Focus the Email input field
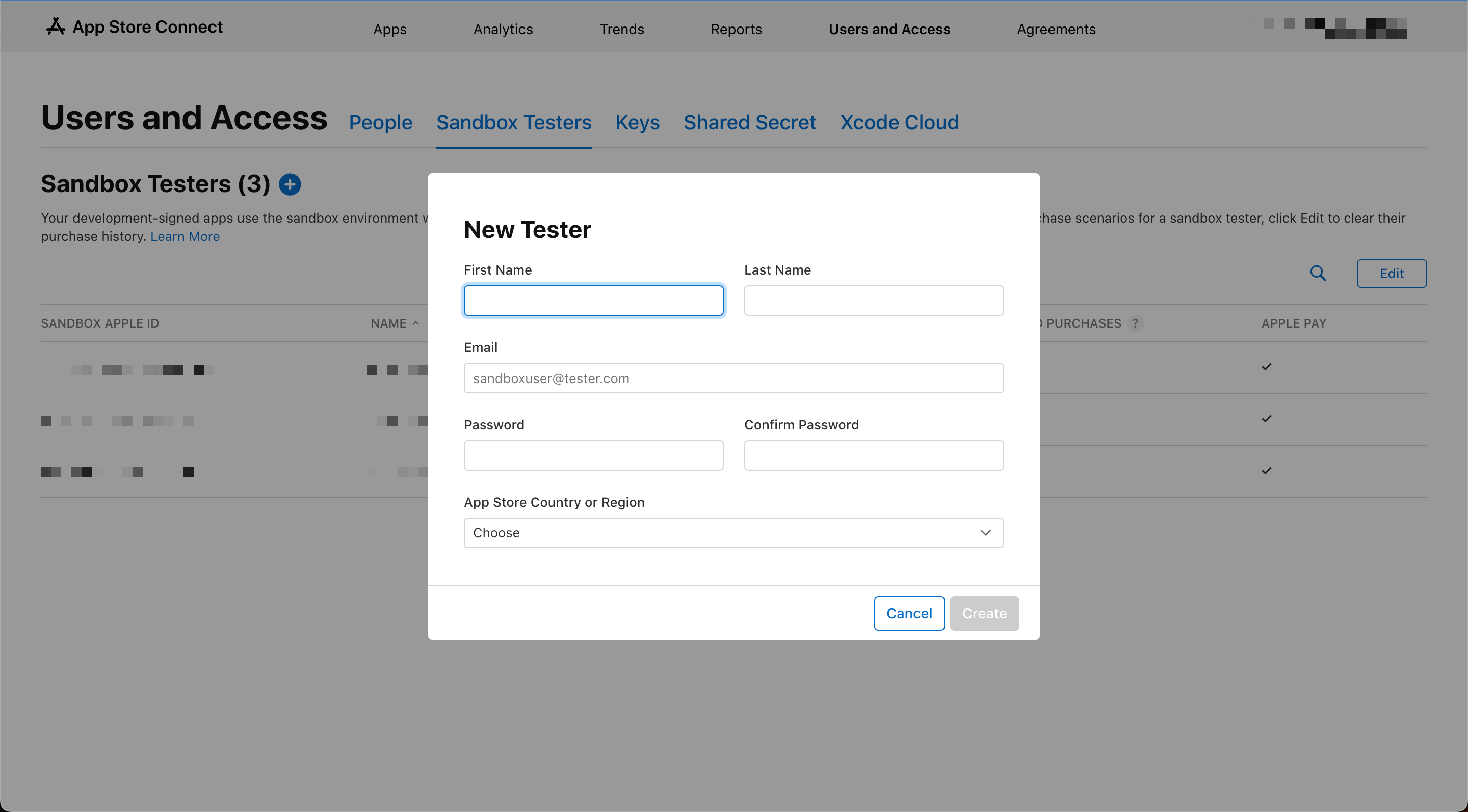1468x812 pixels. (733, 378)
